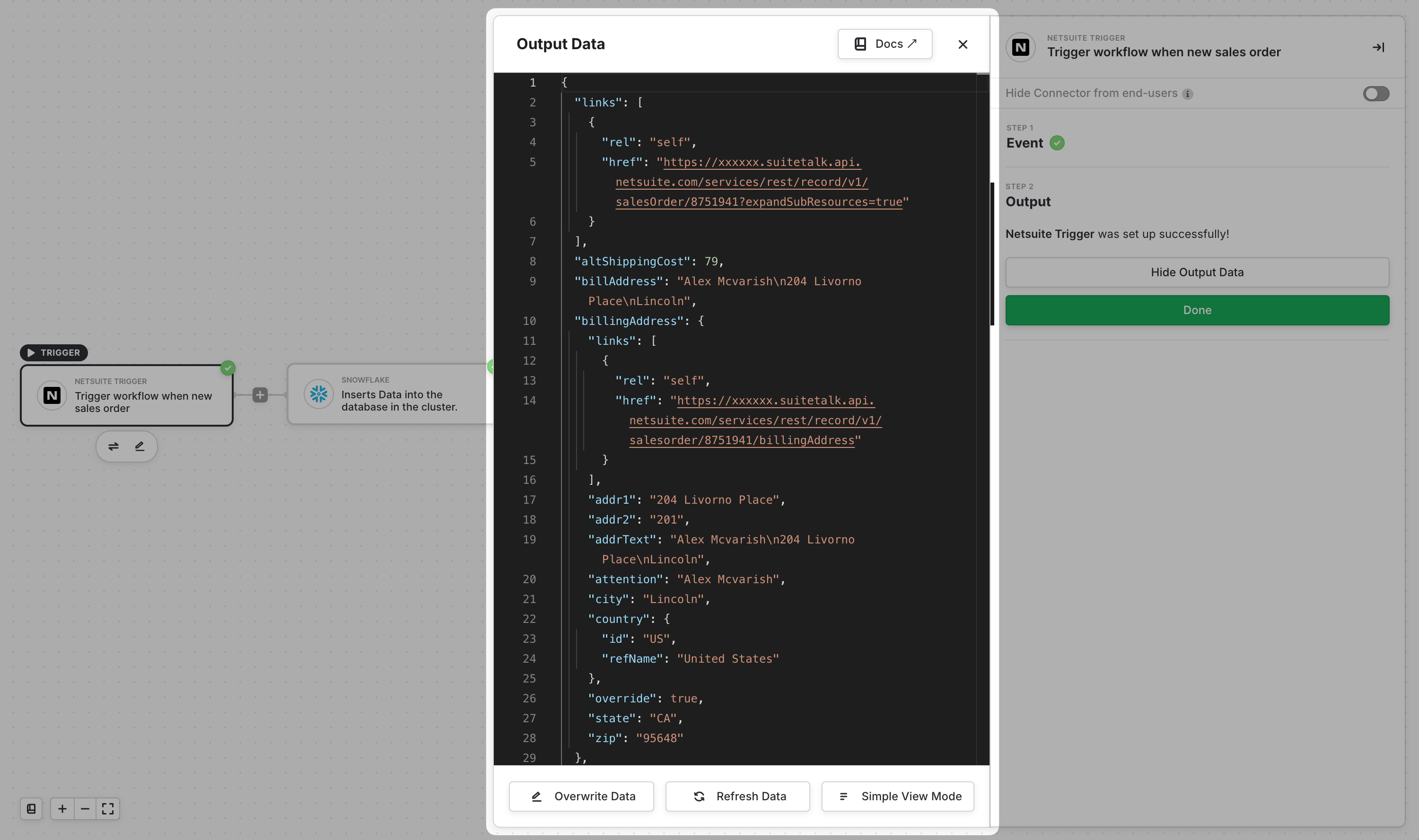Zoom in on workflow canvas
The height and width of the screenshot is (840, 1419).
point(62,809)
